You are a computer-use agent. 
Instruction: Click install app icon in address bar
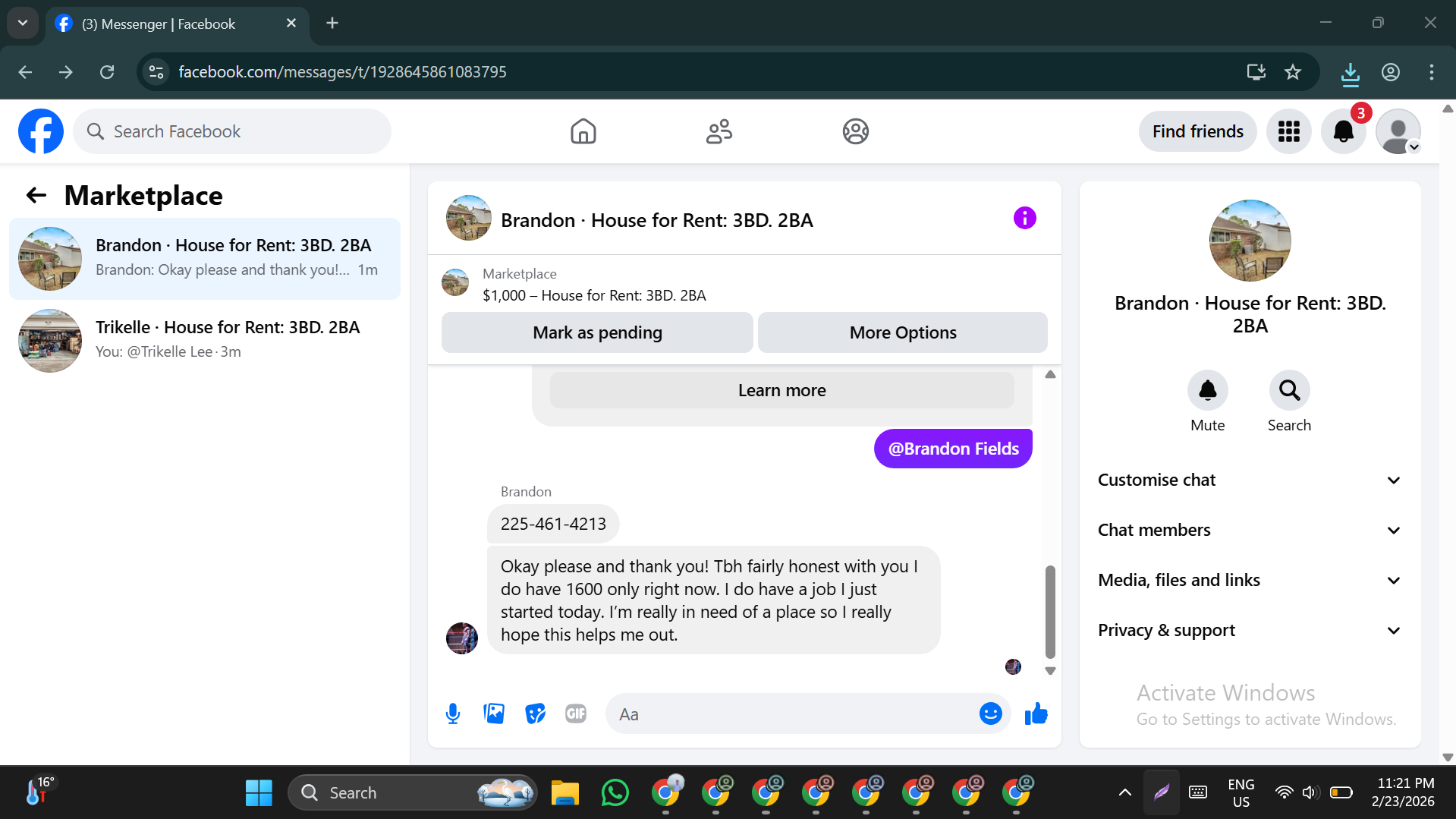coord(1256,72)
